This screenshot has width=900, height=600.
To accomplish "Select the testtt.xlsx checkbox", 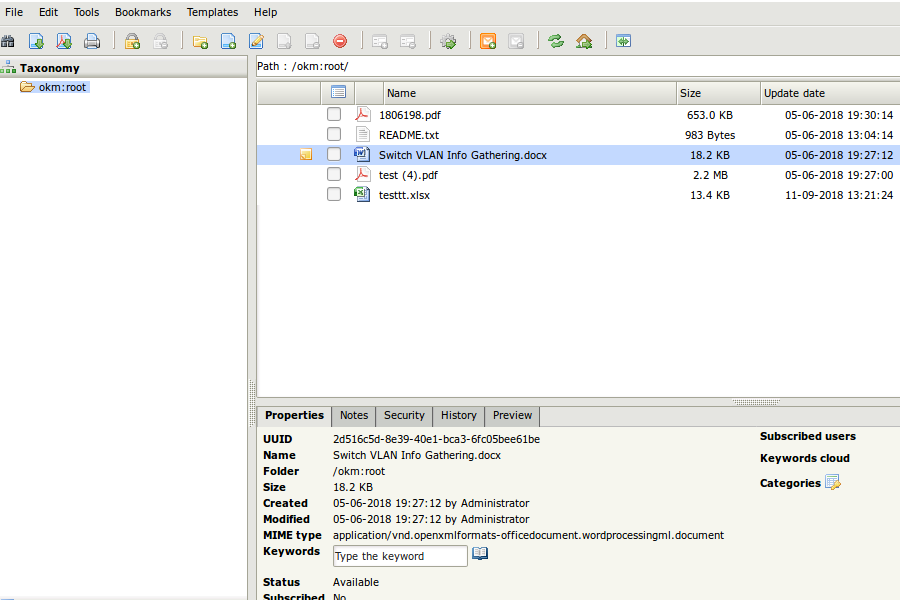I will (x=334, y=194).
